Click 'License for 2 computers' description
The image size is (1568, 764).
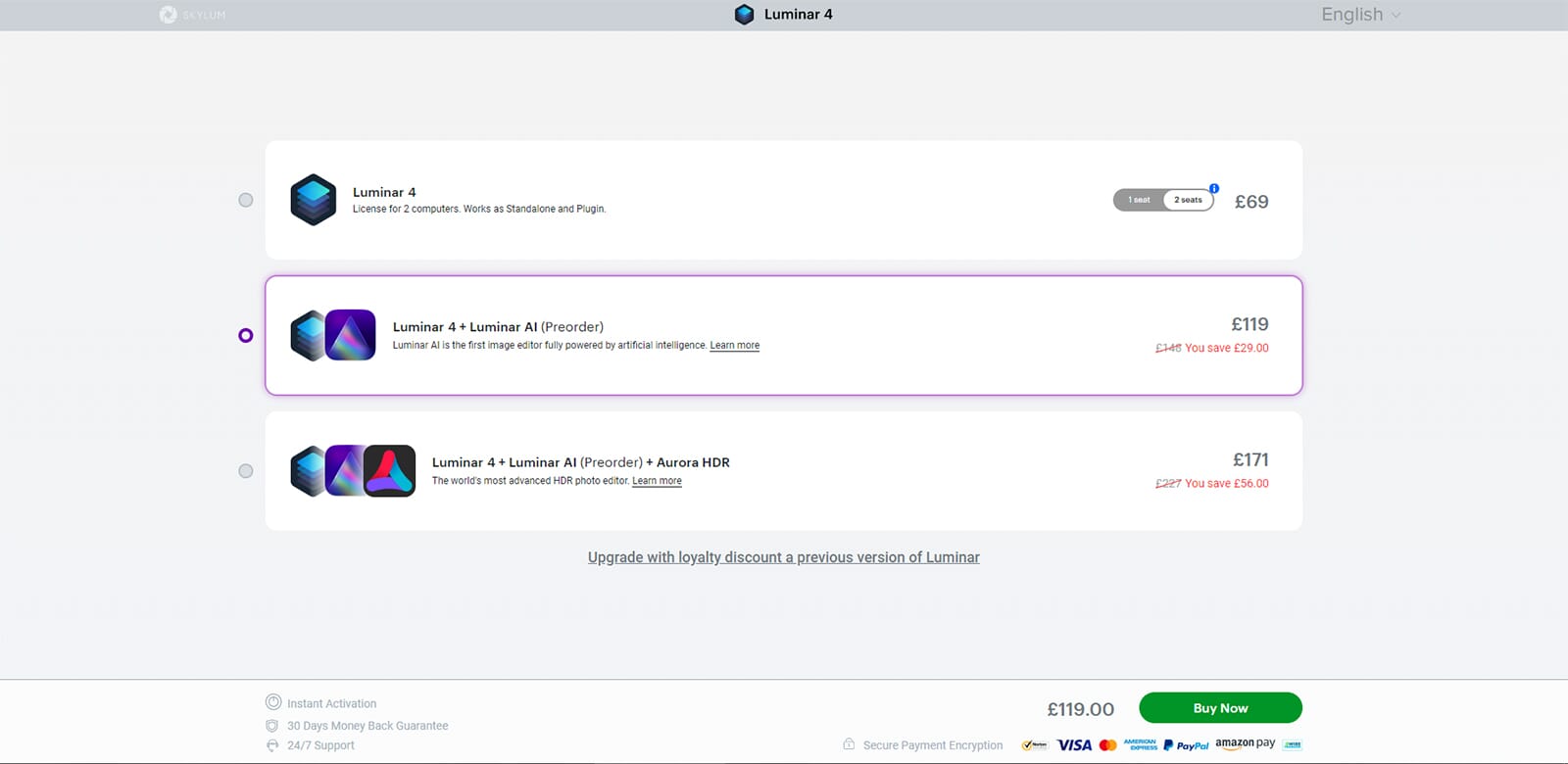click(x=479, y=209)
